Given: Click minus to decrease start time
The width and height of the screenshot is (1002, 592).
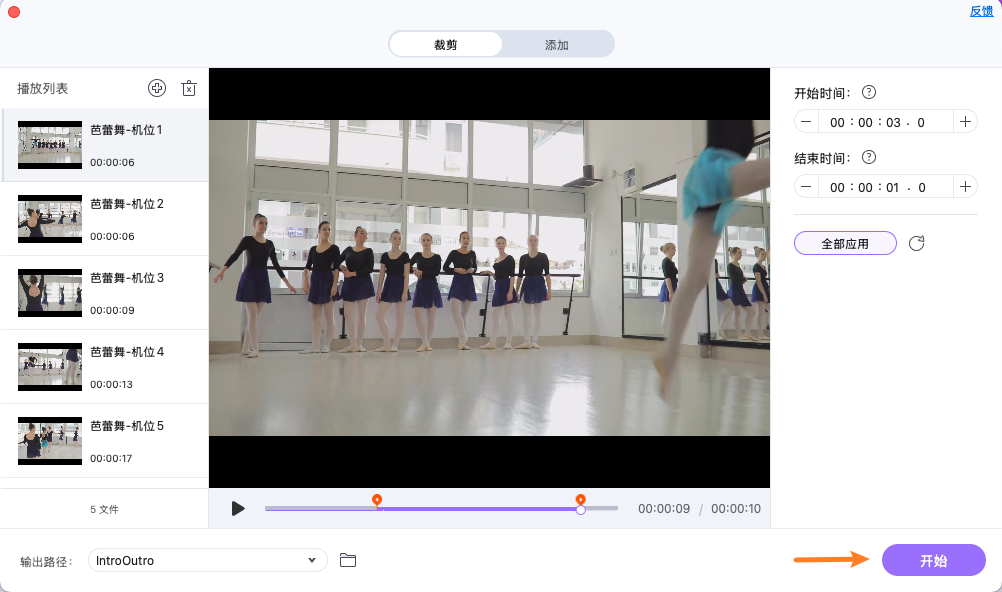Looking at the screenshot, I should coord(805,121).
